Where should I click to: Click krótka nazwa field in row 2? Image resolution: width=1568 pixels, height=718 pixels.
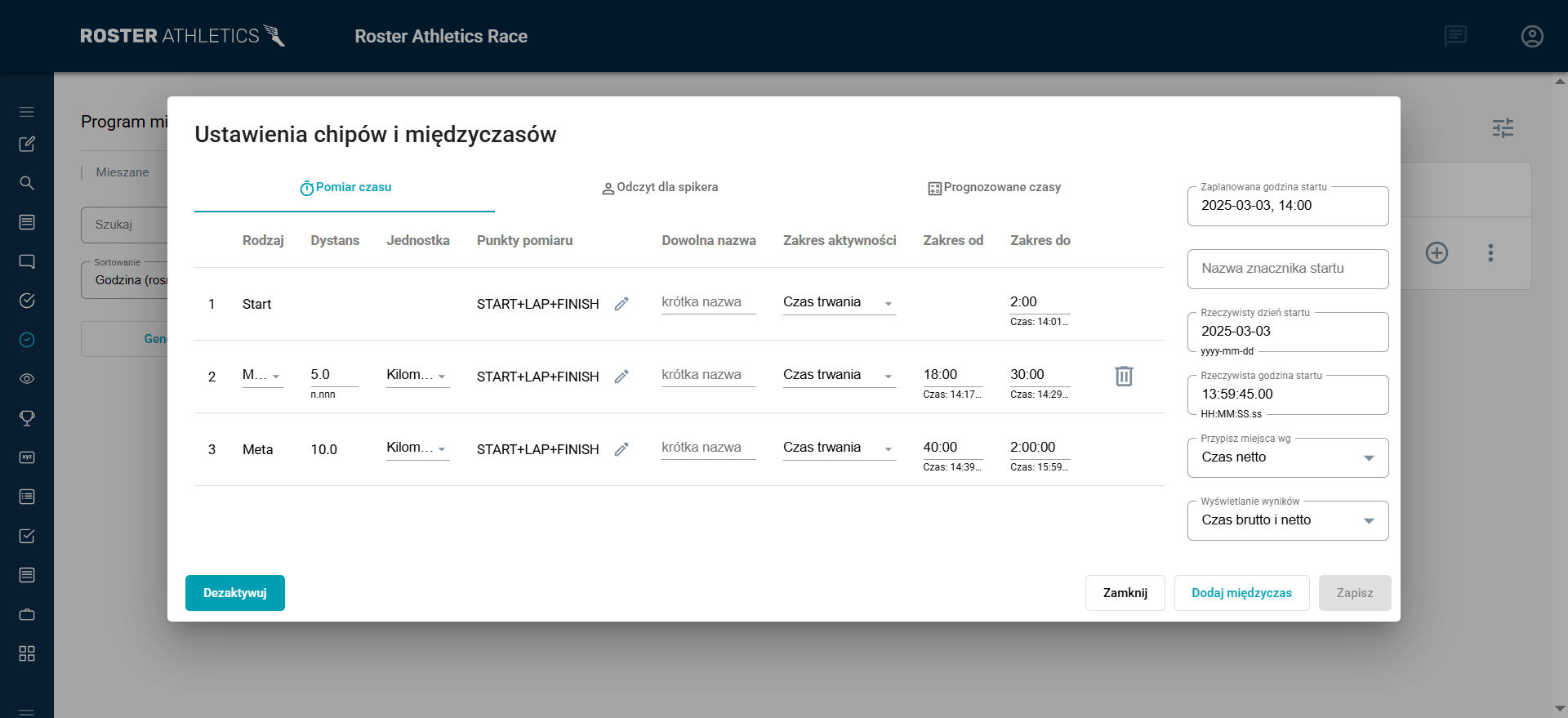(x=709, y=375)
